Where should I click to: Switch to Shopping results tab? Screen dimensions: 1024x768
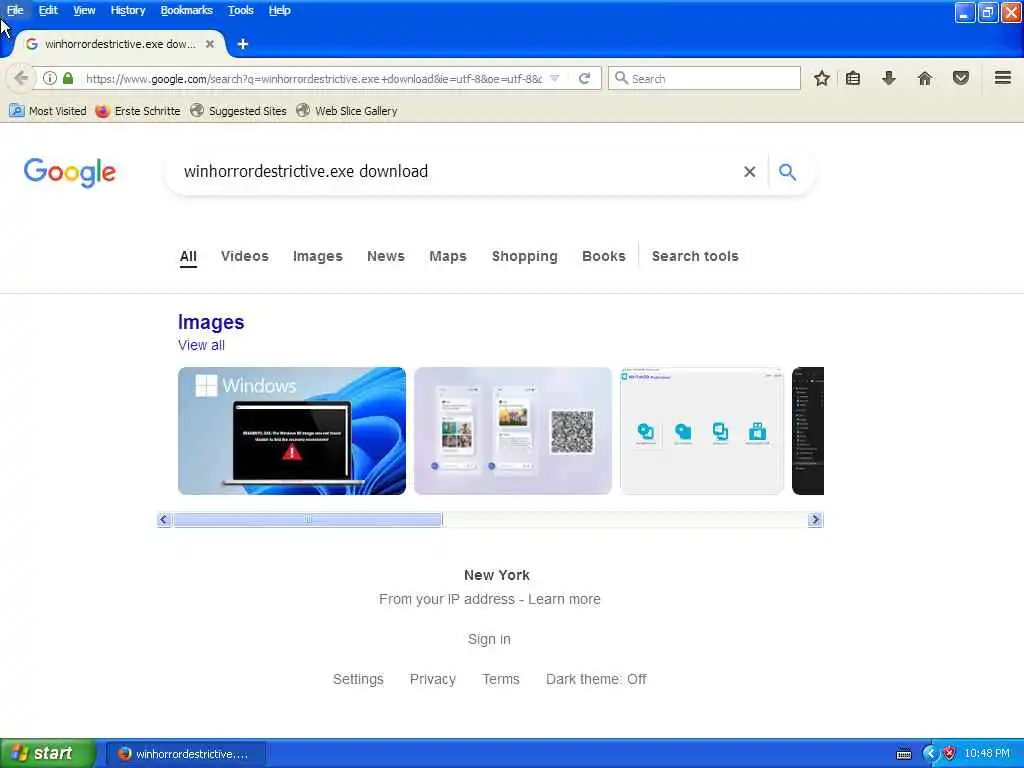[524, 256]
